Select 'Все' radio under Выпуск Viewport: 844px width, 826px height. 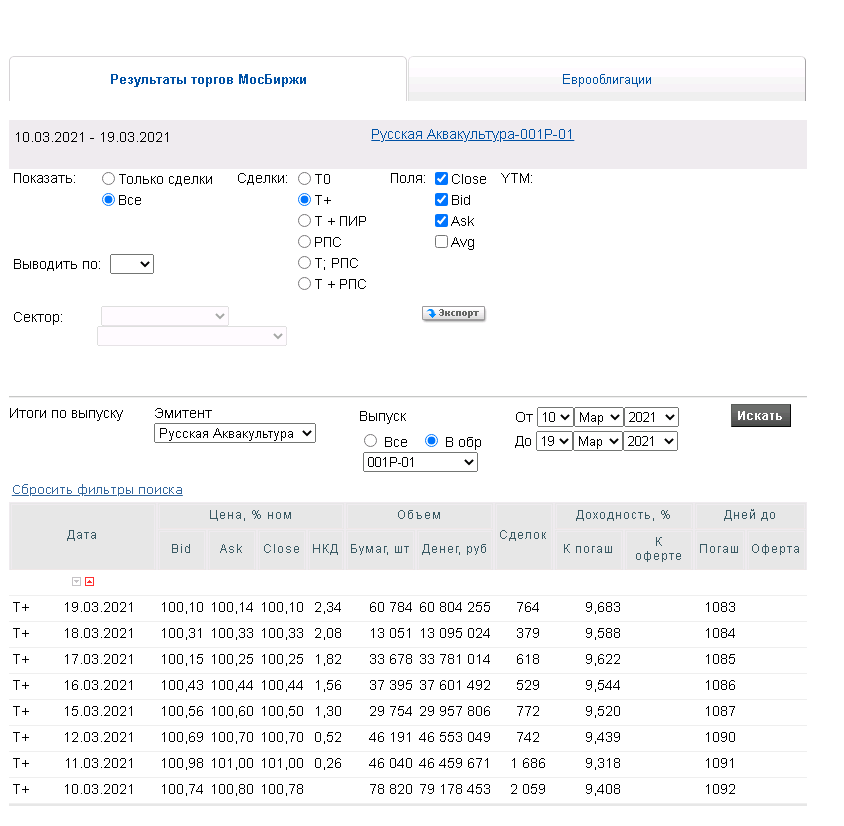[370, 441]
